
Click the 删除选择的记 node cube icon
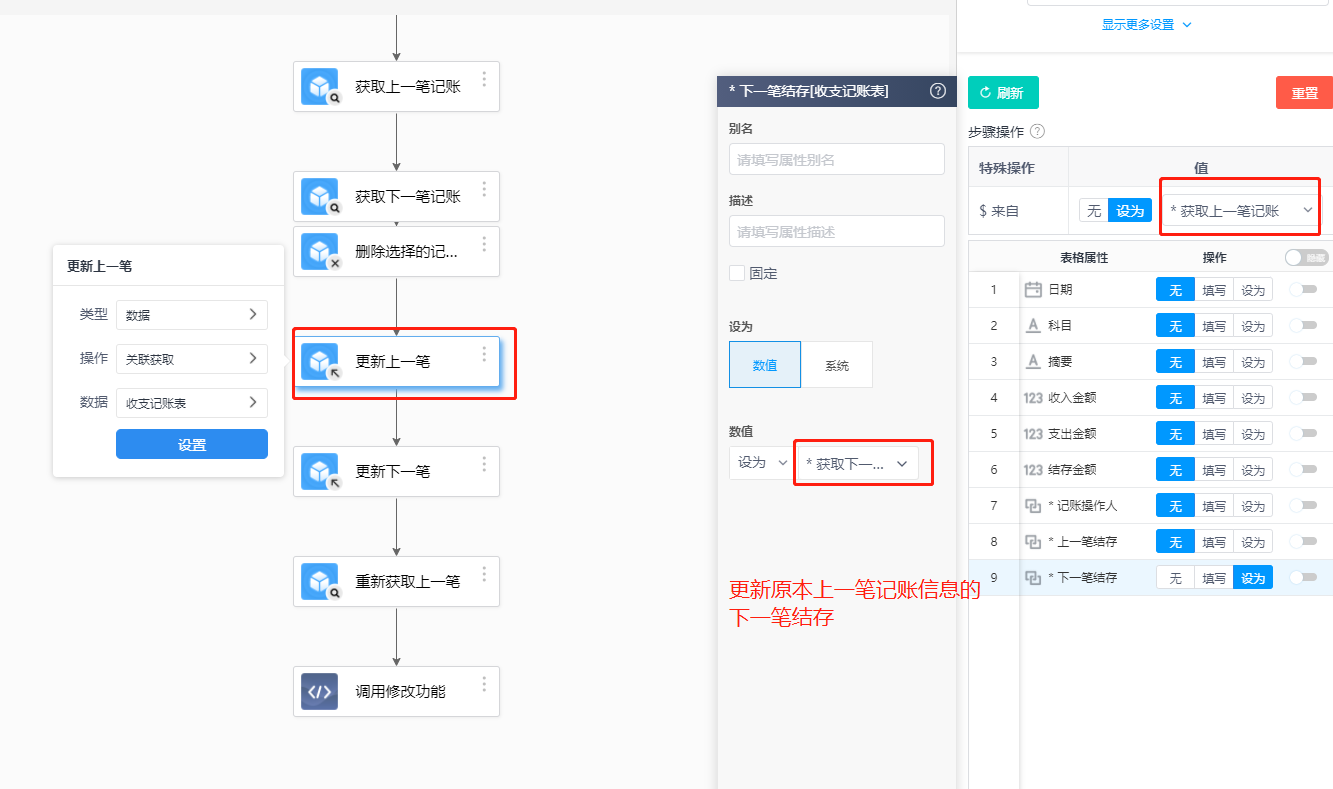tap(320, 252)
